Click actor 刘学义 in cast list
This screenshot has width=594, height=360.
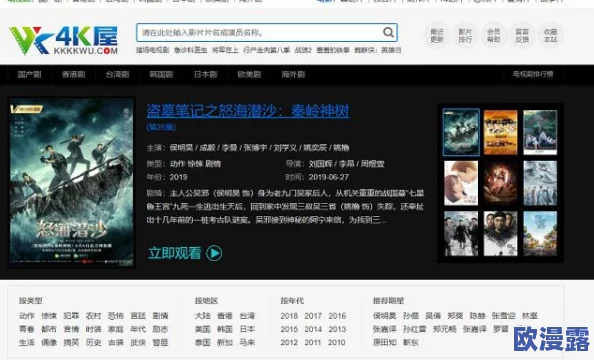click(x=285, y=147)
